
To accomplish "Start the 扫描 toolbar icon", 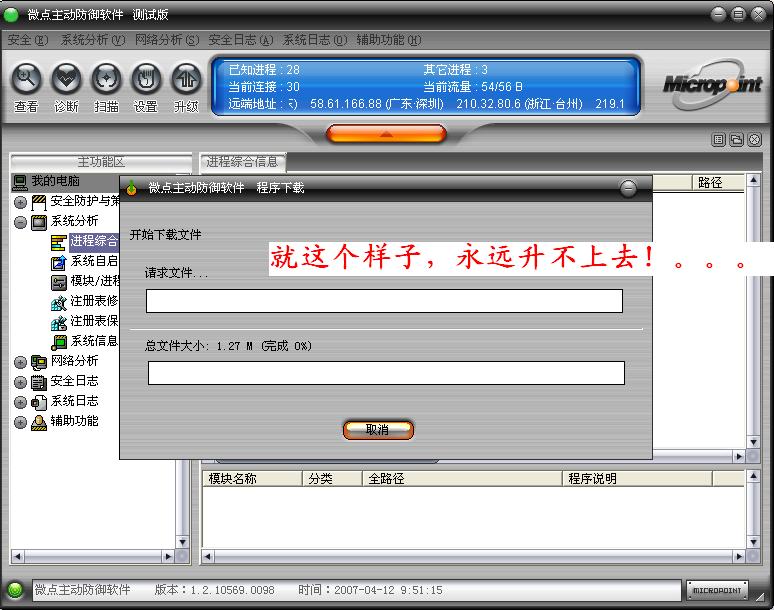I will pos(106,79).
